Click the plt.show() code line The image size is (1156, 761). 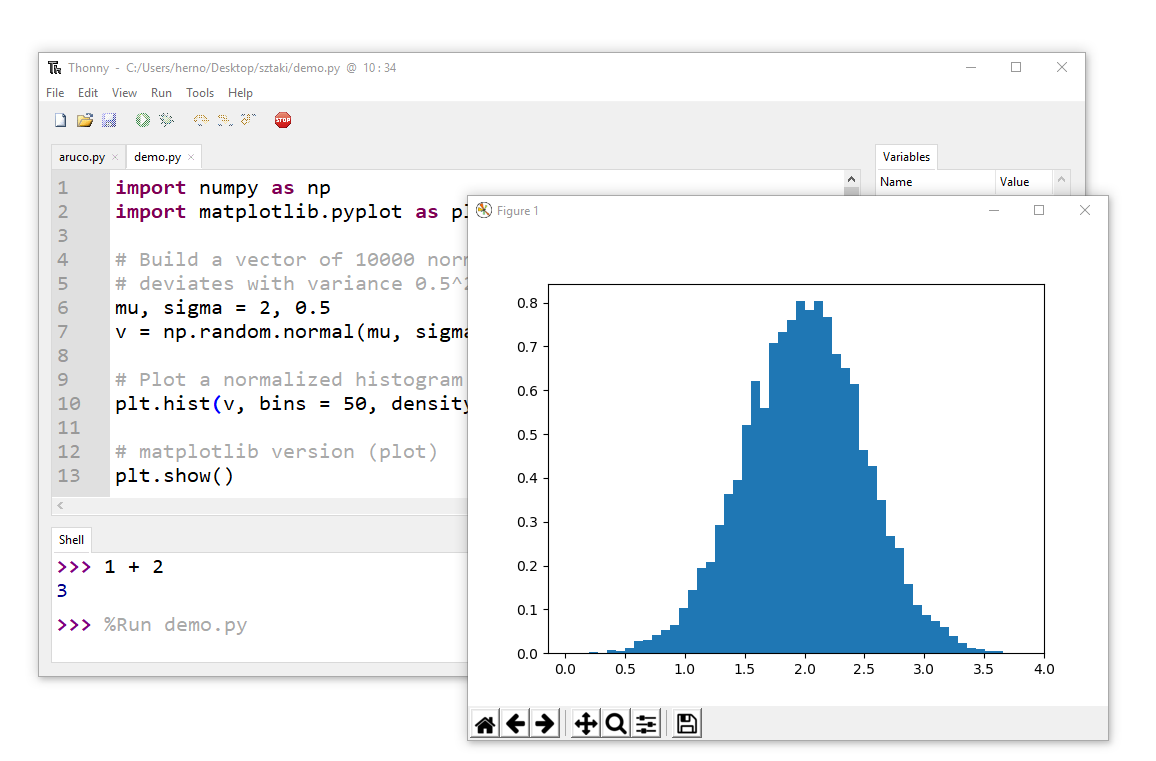click(x=175, y=476)
